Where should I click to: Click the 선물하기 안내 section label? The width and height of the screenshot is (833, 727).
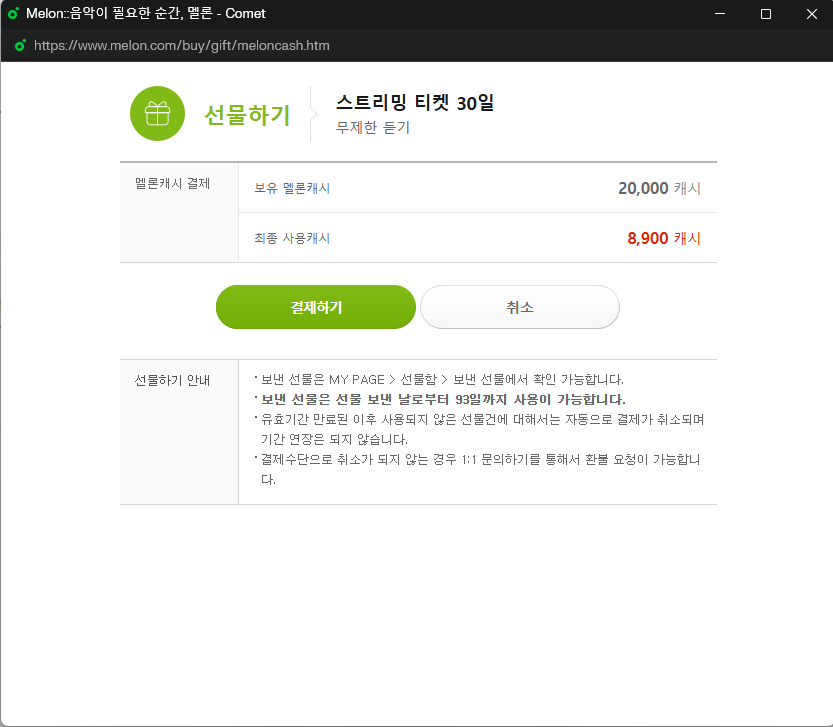[172, 381]
